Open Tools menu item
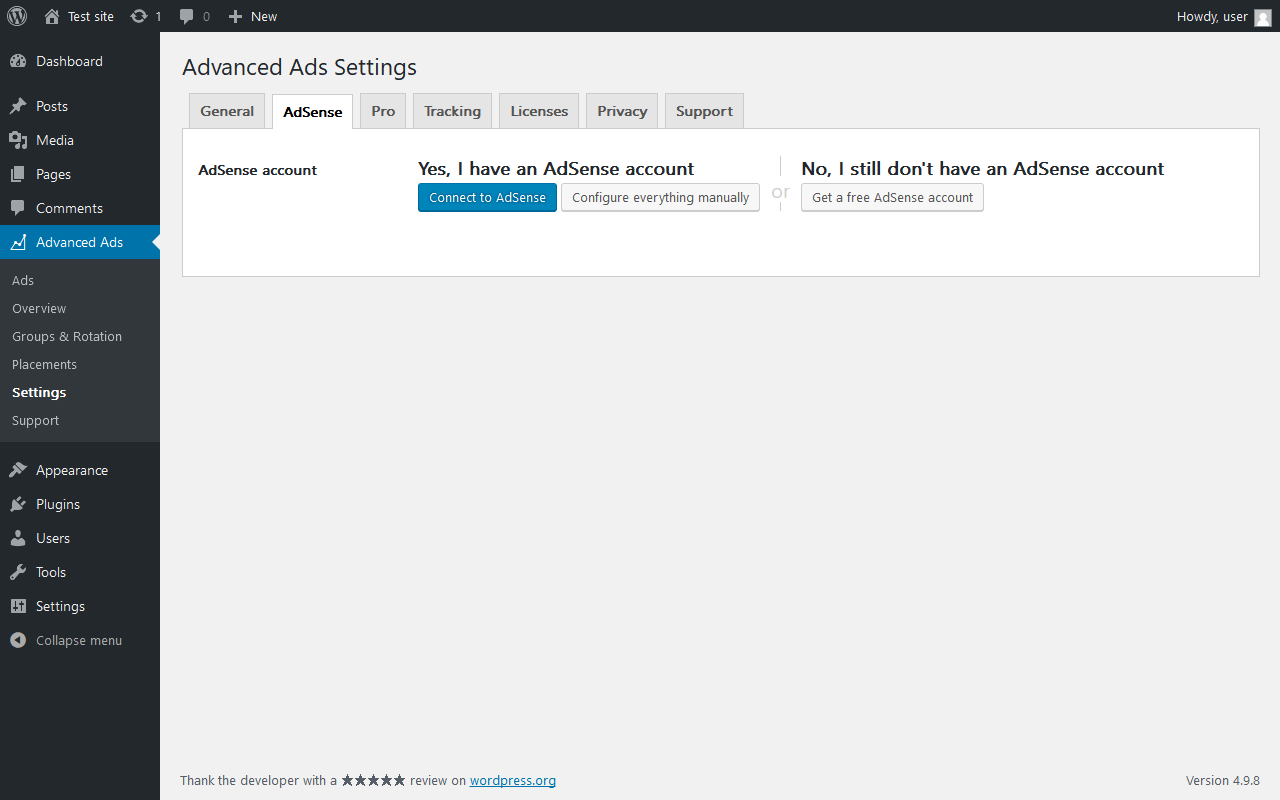1280x800 pixels. 80,572
